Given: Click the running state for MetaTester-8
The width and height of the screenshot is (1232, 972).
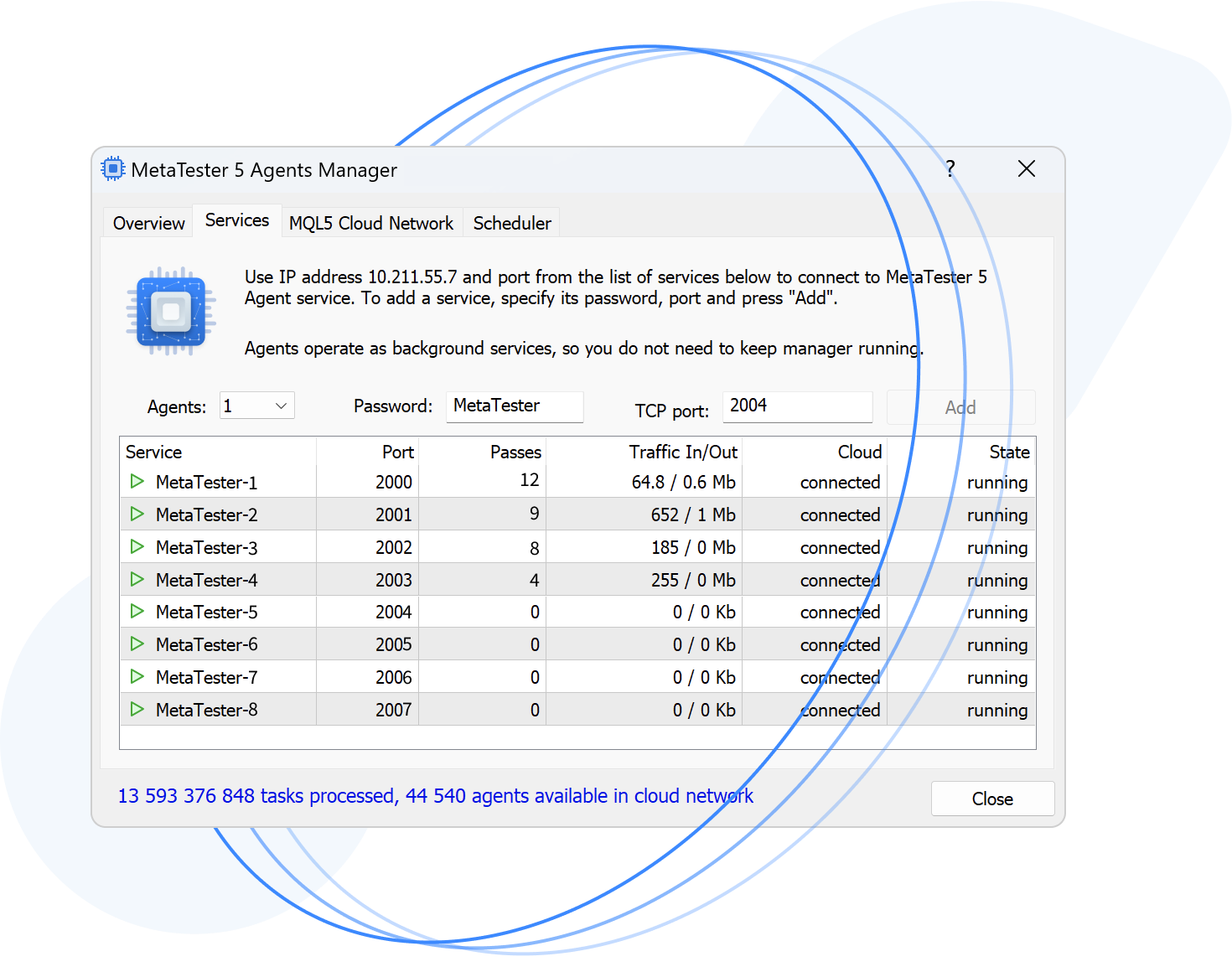Looking at the screenshot, I should pyautogui.click(x=997, y=711).
